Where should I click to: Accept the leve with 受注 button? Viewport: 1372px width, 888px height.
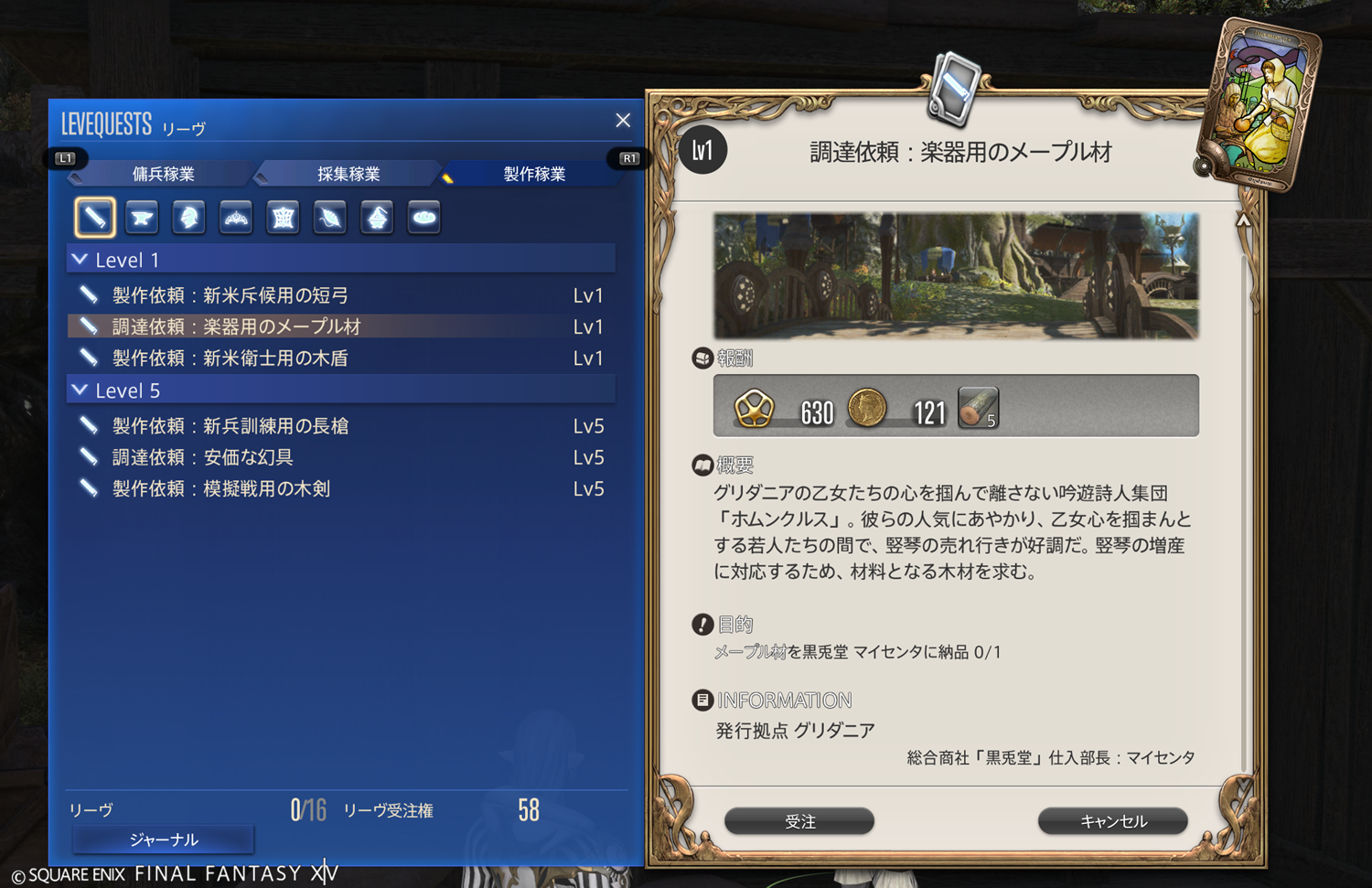tap(799, 821)
